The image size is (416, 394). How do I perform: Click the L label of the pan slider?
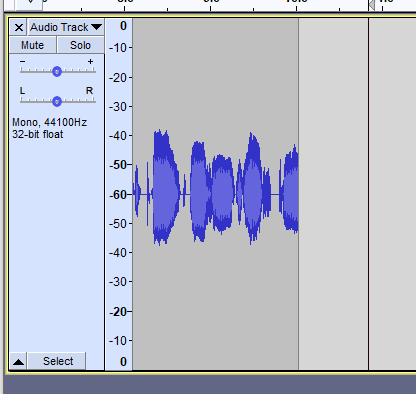pyautogui.click(x=22, y=91)
